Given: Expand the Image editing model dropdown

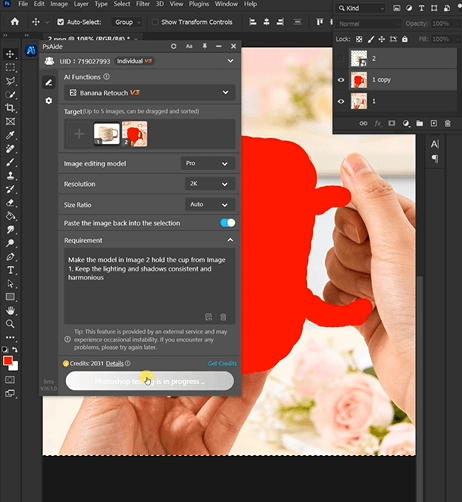Looking at the screenshot, I should pyautogui.click(x=208, y=163).
